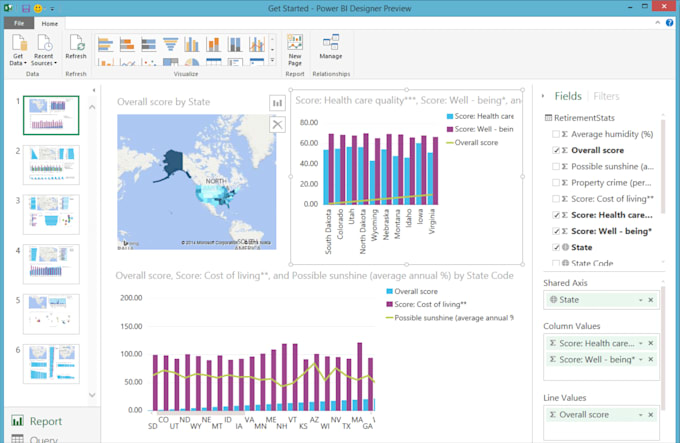
Task: Insert a 100% stacked bar chart
Action: point(148,44)
